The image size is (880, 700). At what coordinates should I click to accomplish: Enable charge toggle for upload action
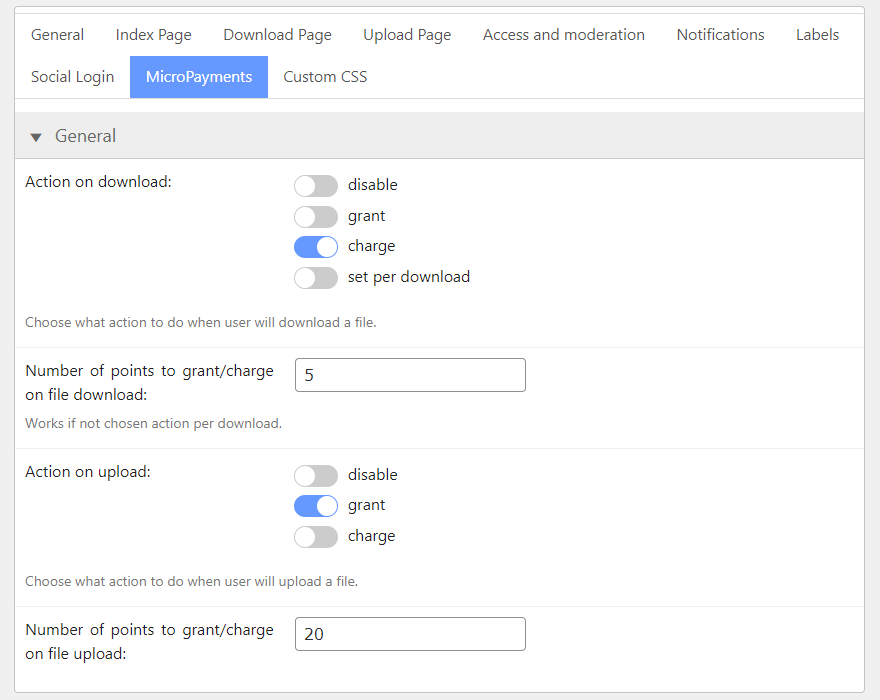pos(316,537)
